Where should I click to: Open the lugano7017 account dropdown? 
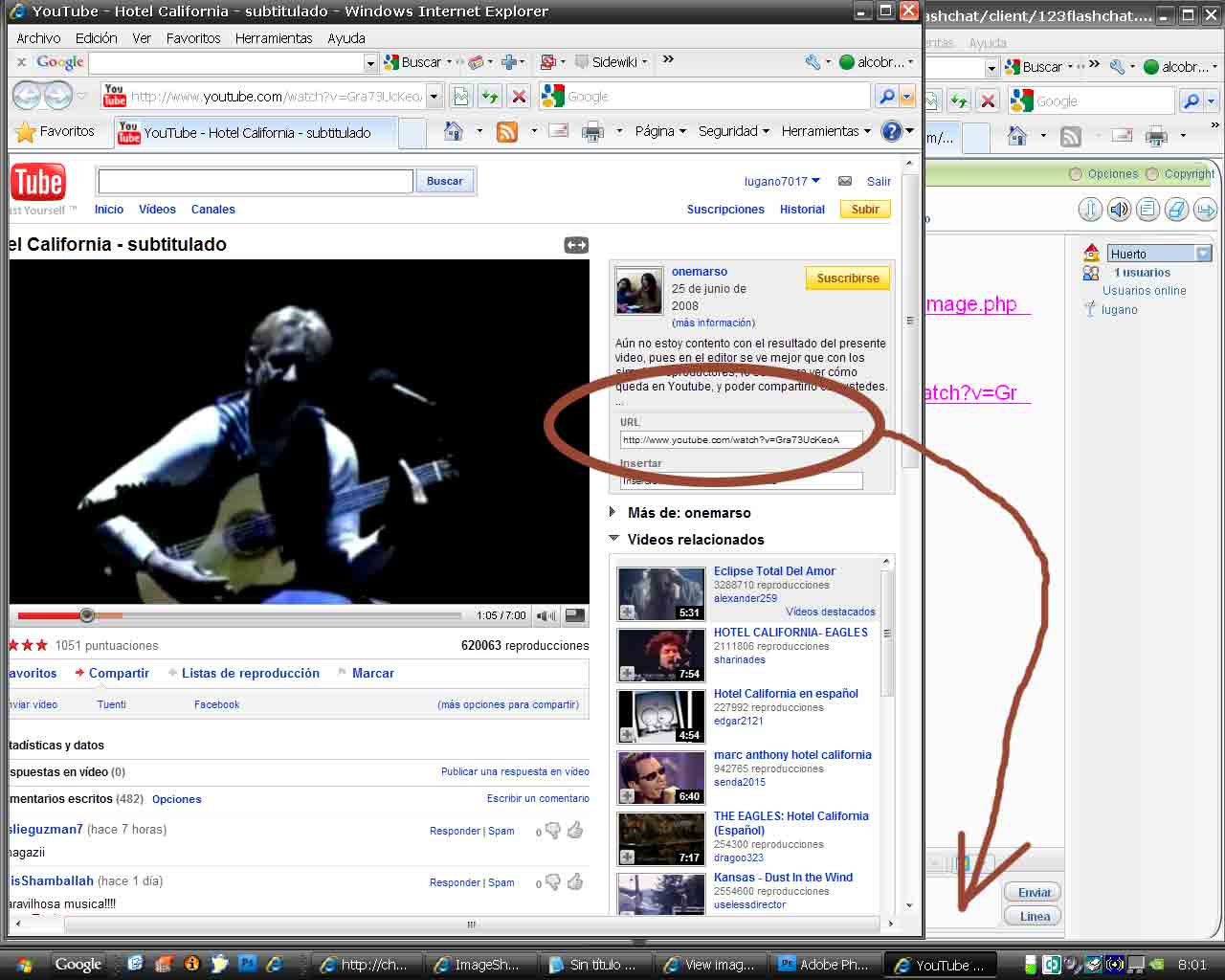coord(815,180)
